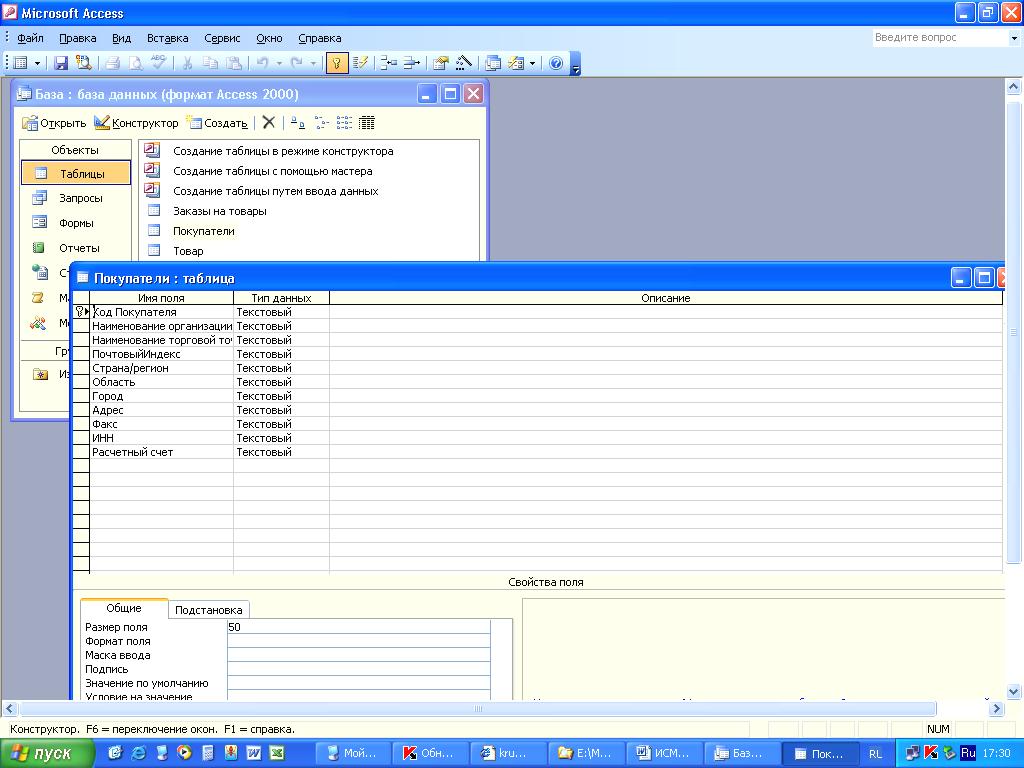Switch База window to large icons view

point(298,122)
